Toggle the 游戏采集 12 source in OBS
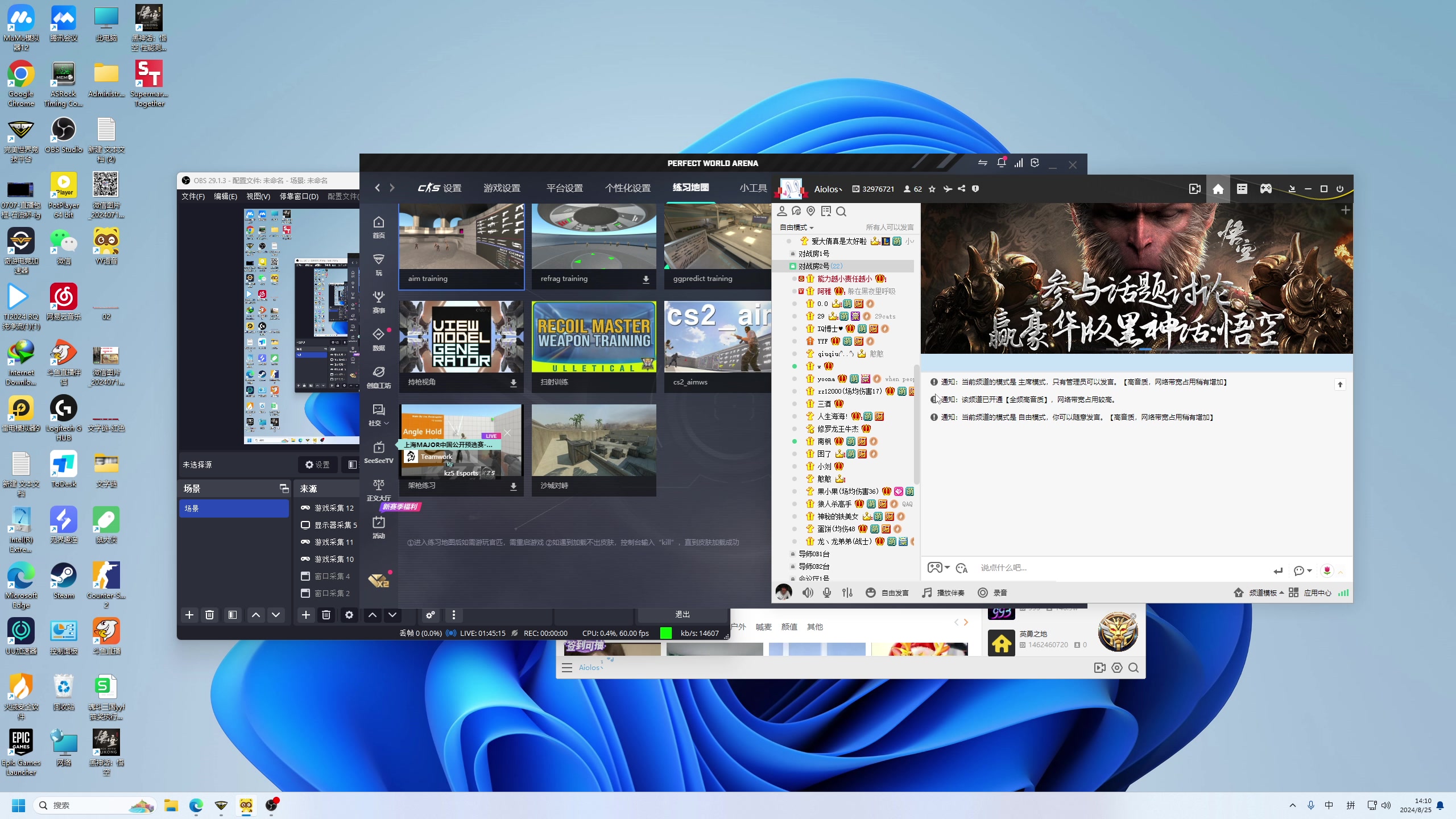This screenshot has width=1456, height=819. (305, 508)
